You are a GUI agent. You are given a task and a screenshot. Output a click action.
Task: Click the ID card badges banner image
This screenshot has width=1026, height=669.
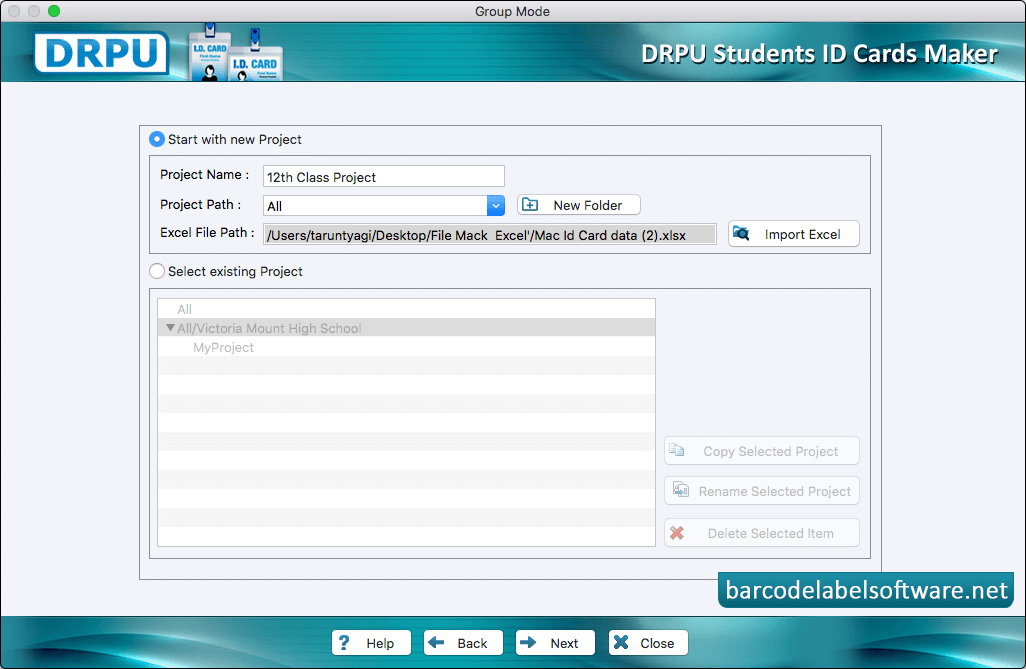(x=235, y=52)
